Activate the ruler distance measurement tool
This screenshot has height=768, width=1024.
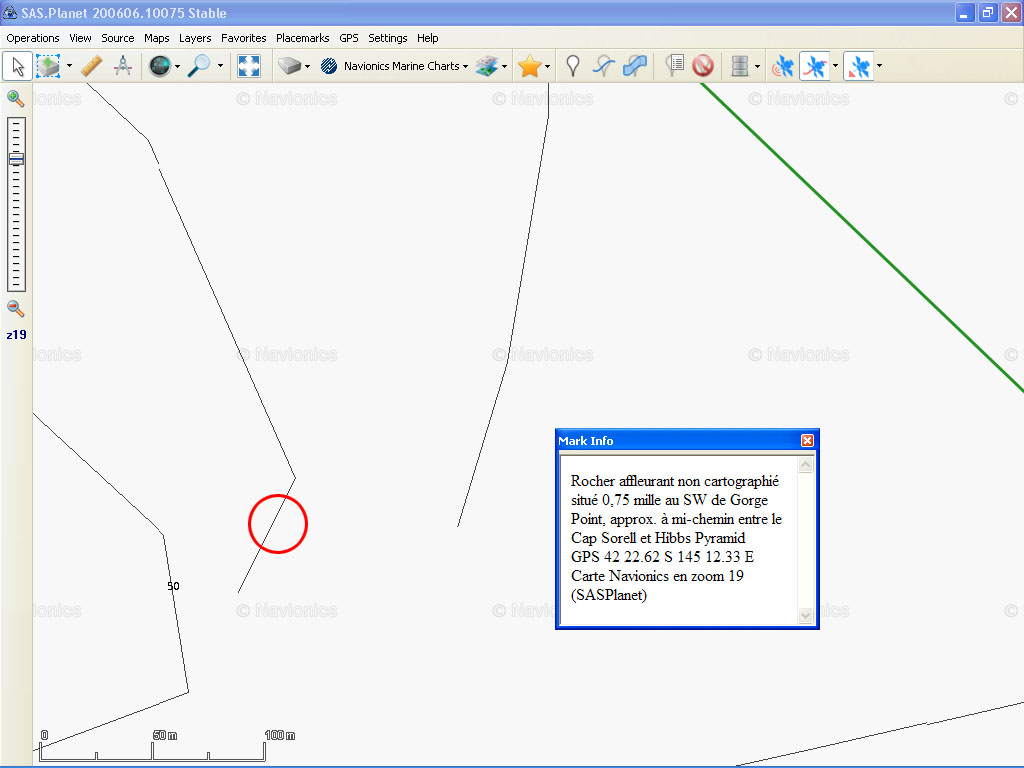[x=91, y=66]
